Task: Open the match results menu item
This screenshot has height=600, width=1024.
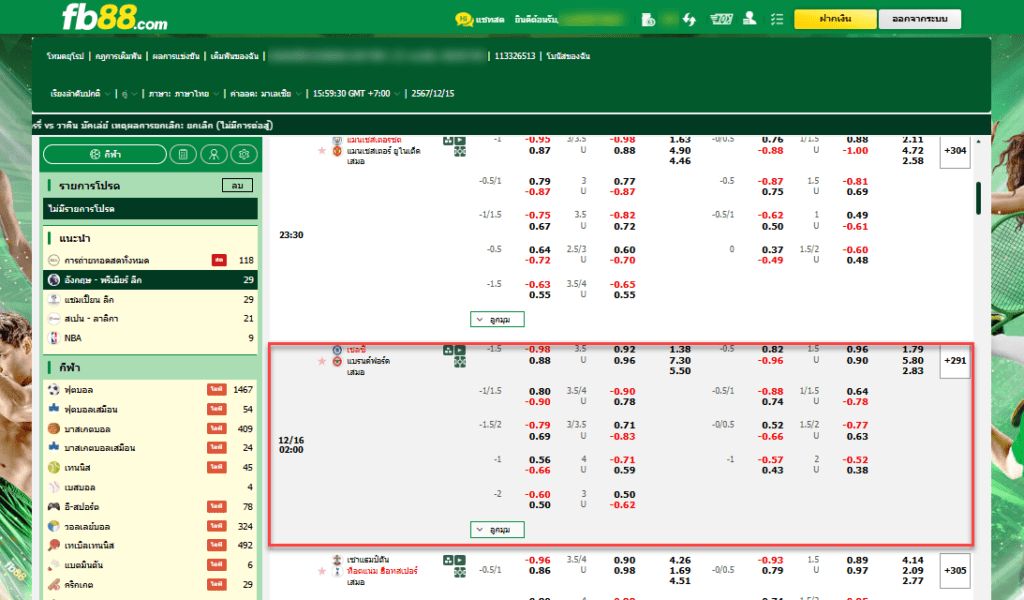Action: click(176, 56)
